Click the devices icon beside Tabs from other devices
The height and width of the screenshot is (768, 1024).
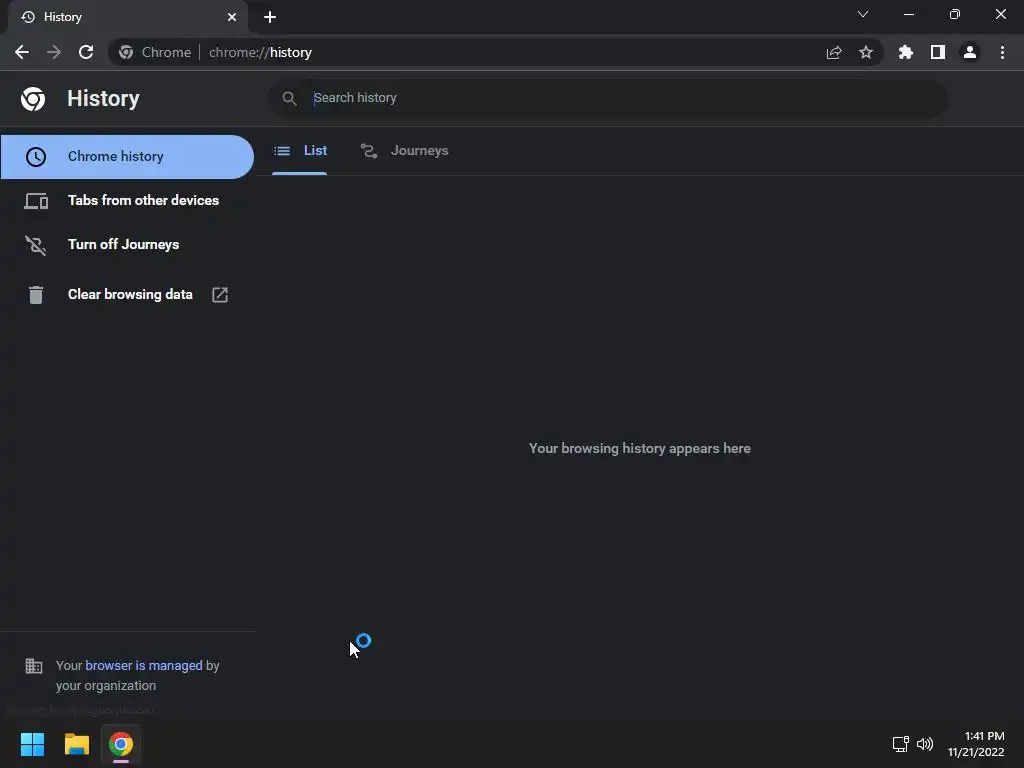pos(36,200)
